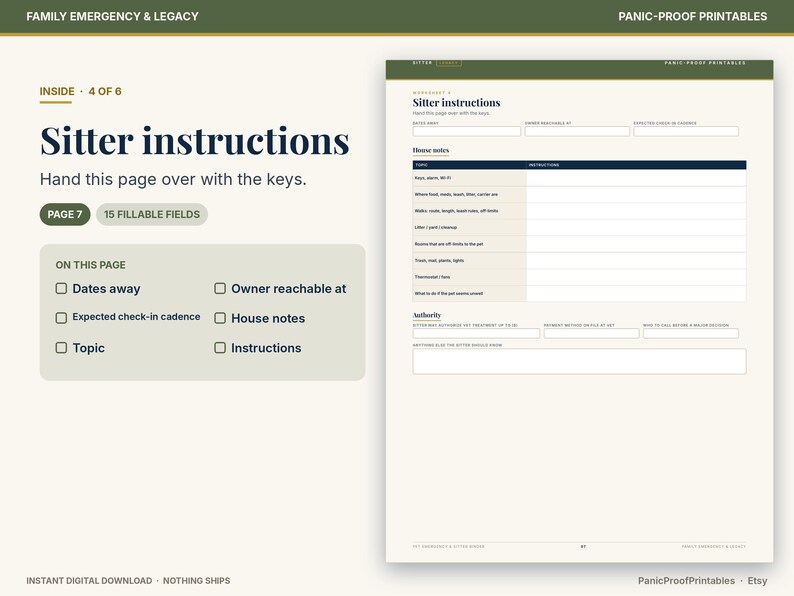Click the Expected Check-in Cadence worksheet field
Viewport: 794px width, 596px height.
(x=686, y=132)
